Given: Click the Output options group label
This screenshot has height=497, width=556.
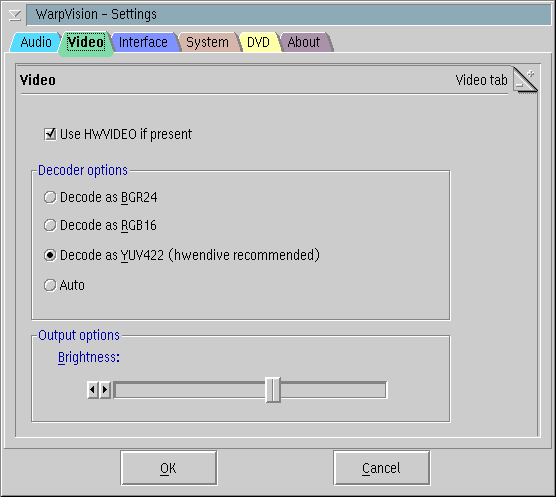Looking at the screenshot, I should pyautogui.click(x=79, y=335).
